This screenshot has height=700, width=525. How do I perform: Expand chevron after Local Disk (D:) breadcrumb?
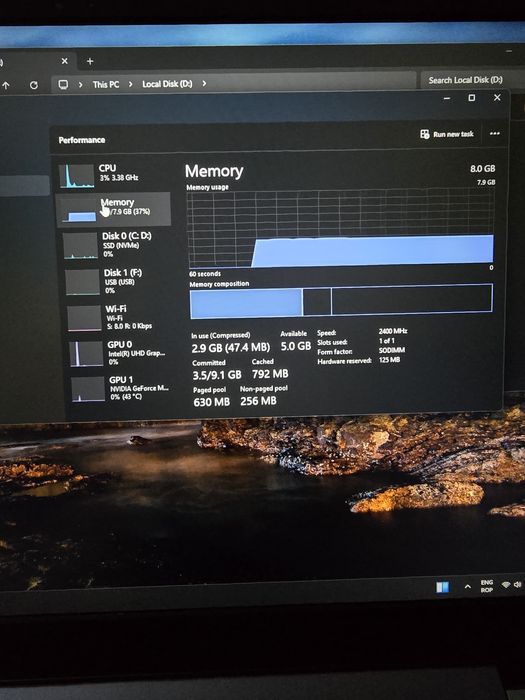(x=204, y=83)
